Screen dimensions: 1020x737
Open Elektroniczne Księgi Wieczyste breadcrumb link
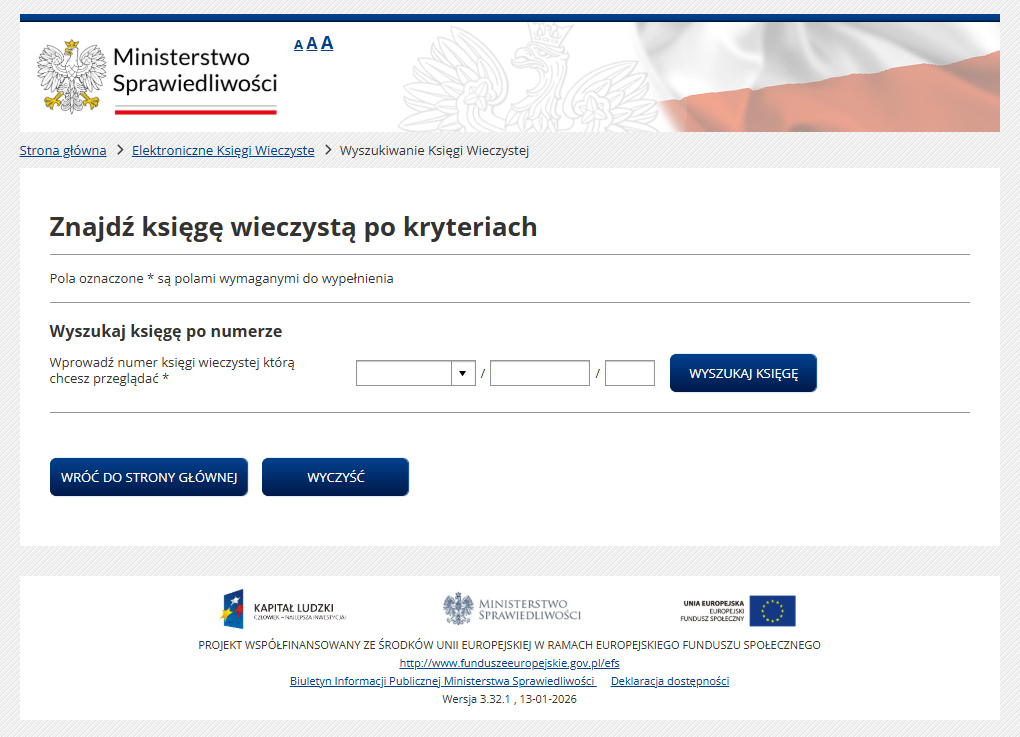coord(223,150)
